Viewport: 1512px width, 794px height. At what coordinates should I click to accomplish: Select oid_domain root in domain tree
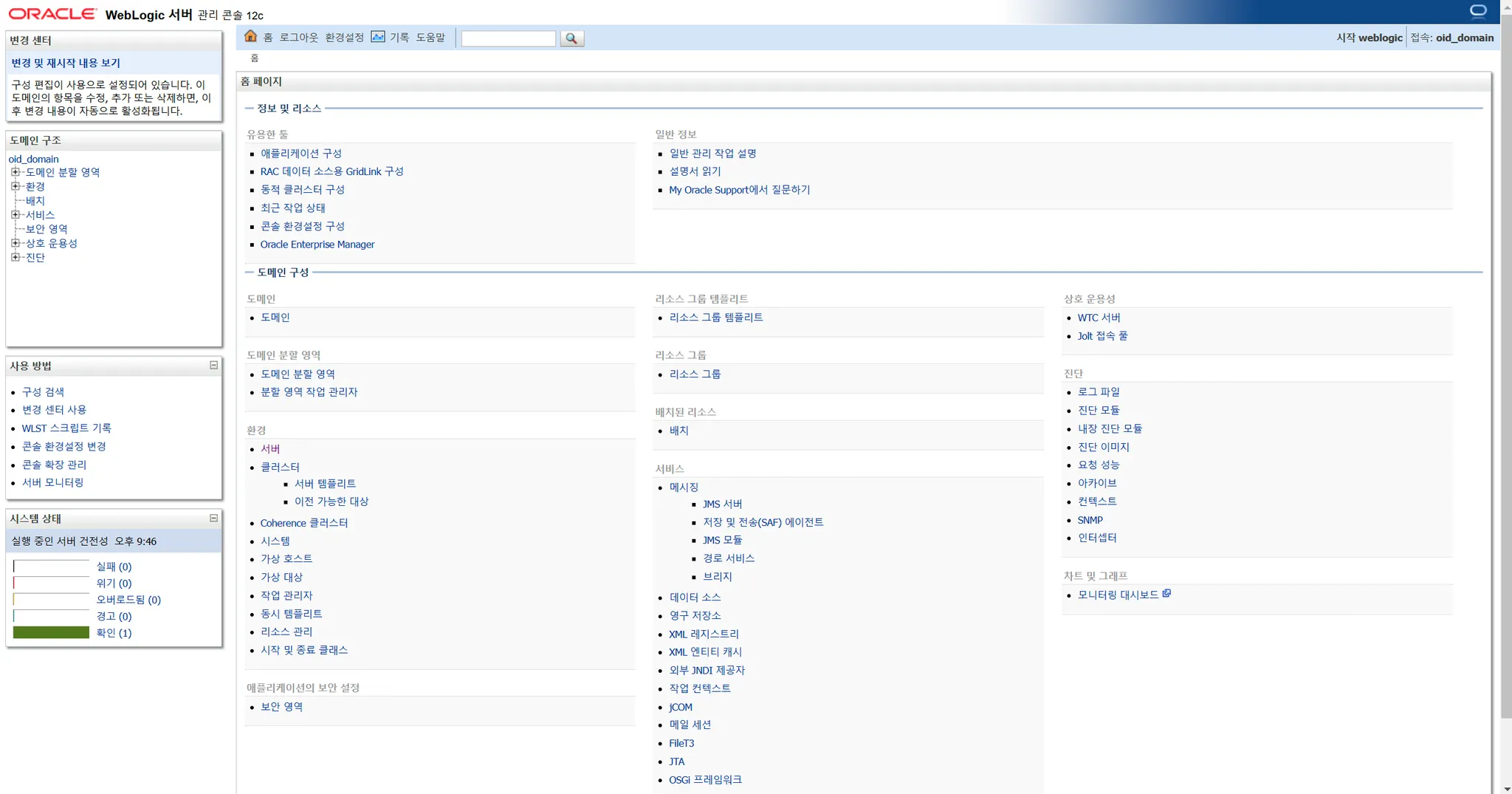tap(33, 159)
